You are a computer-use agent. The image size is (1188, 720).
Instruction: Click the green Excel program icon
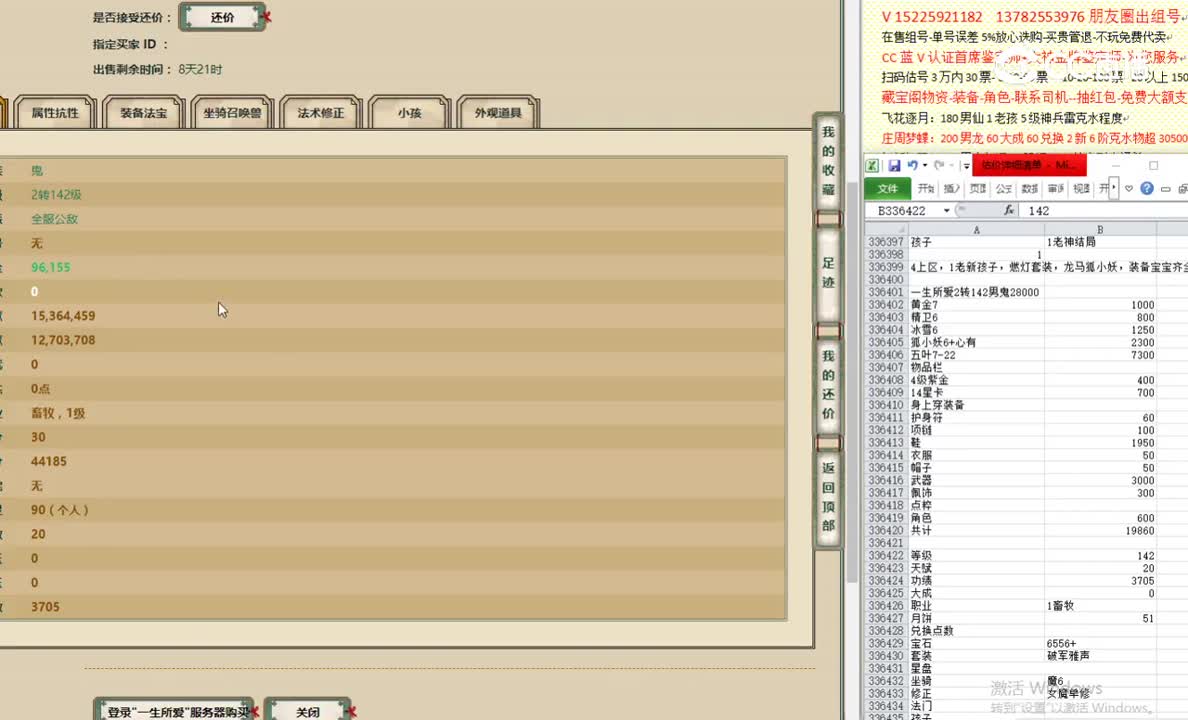(x=873, y=166)
